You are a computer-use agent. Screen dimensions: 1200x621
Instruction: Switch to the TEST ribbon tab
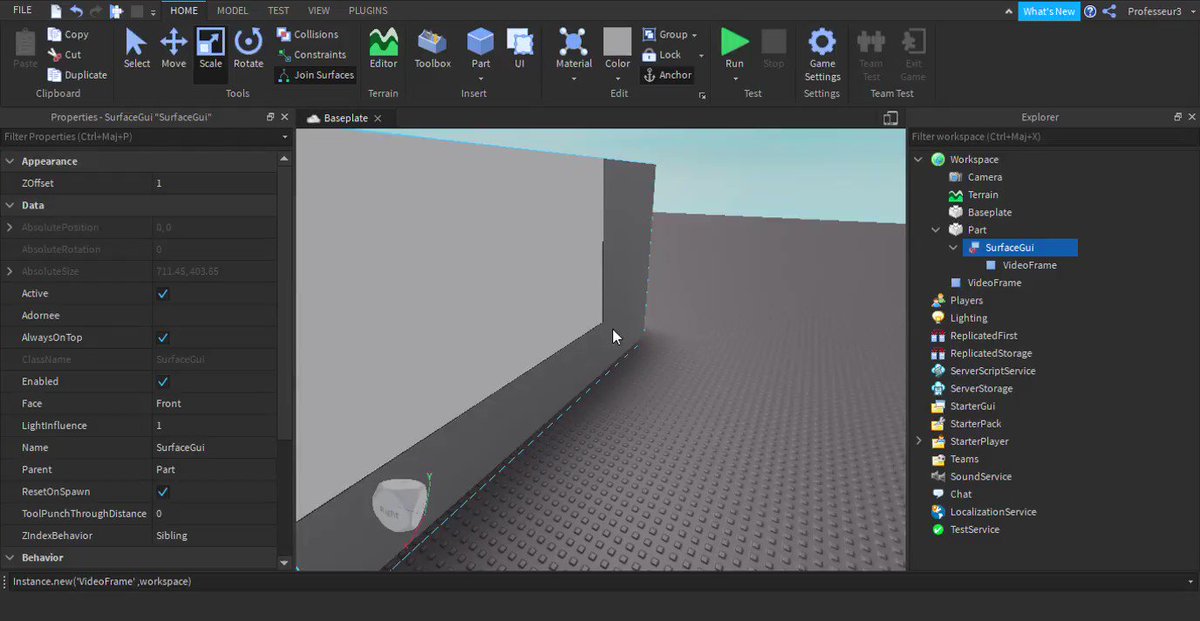278,10
